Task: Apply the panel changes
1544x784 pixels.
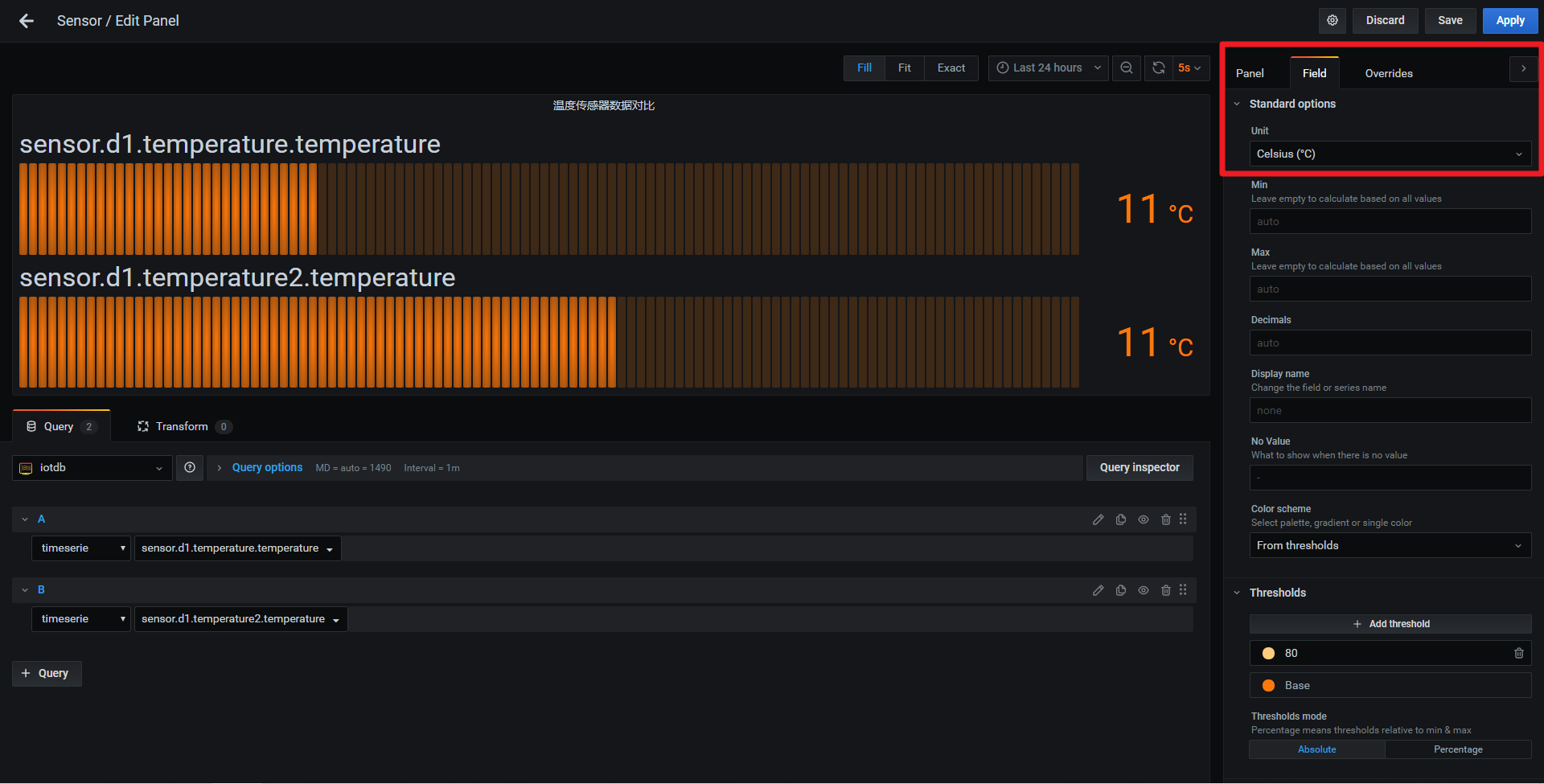Action: [1509, 20]
